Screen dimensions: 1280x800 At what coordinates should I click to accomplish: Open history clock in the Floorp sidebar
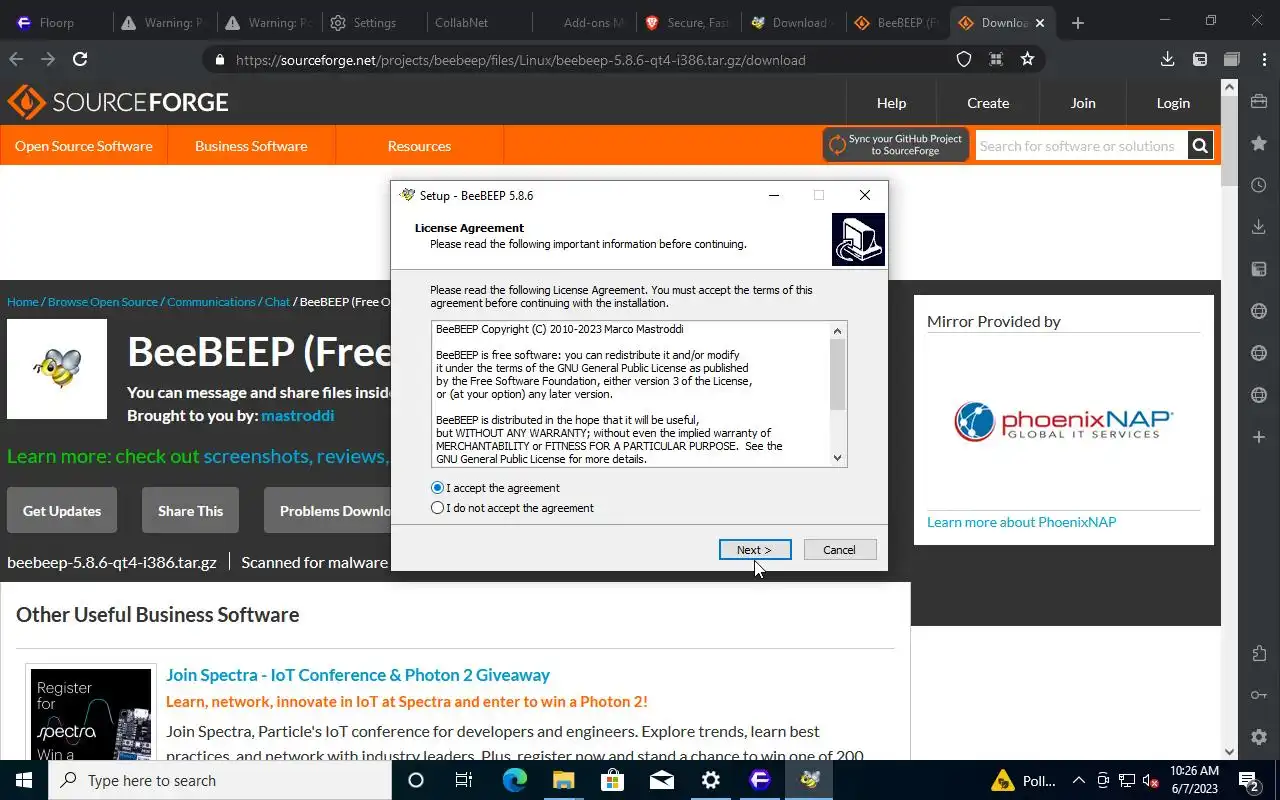[x=1259, y=186]
